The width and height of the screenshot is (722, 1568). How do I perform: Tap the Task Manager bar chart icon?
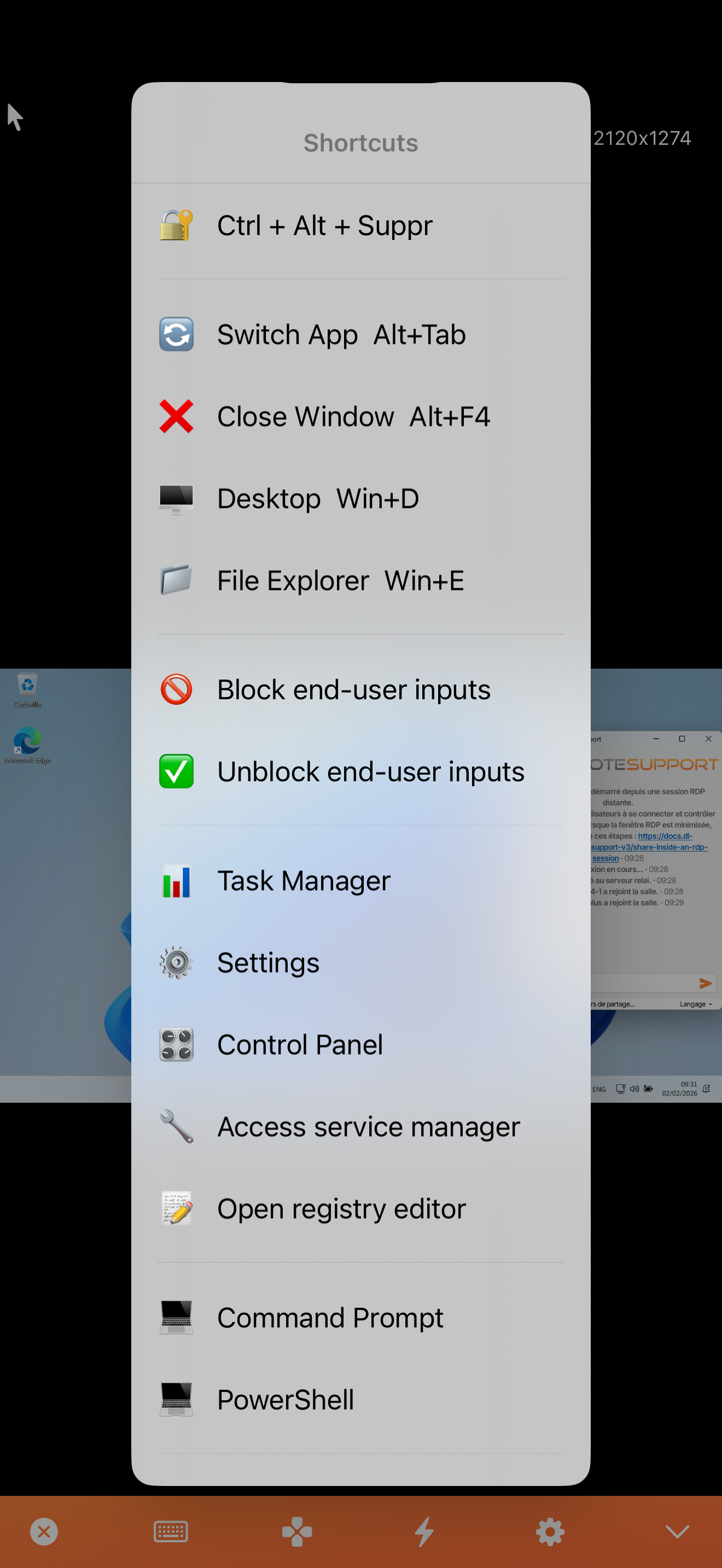177,880
